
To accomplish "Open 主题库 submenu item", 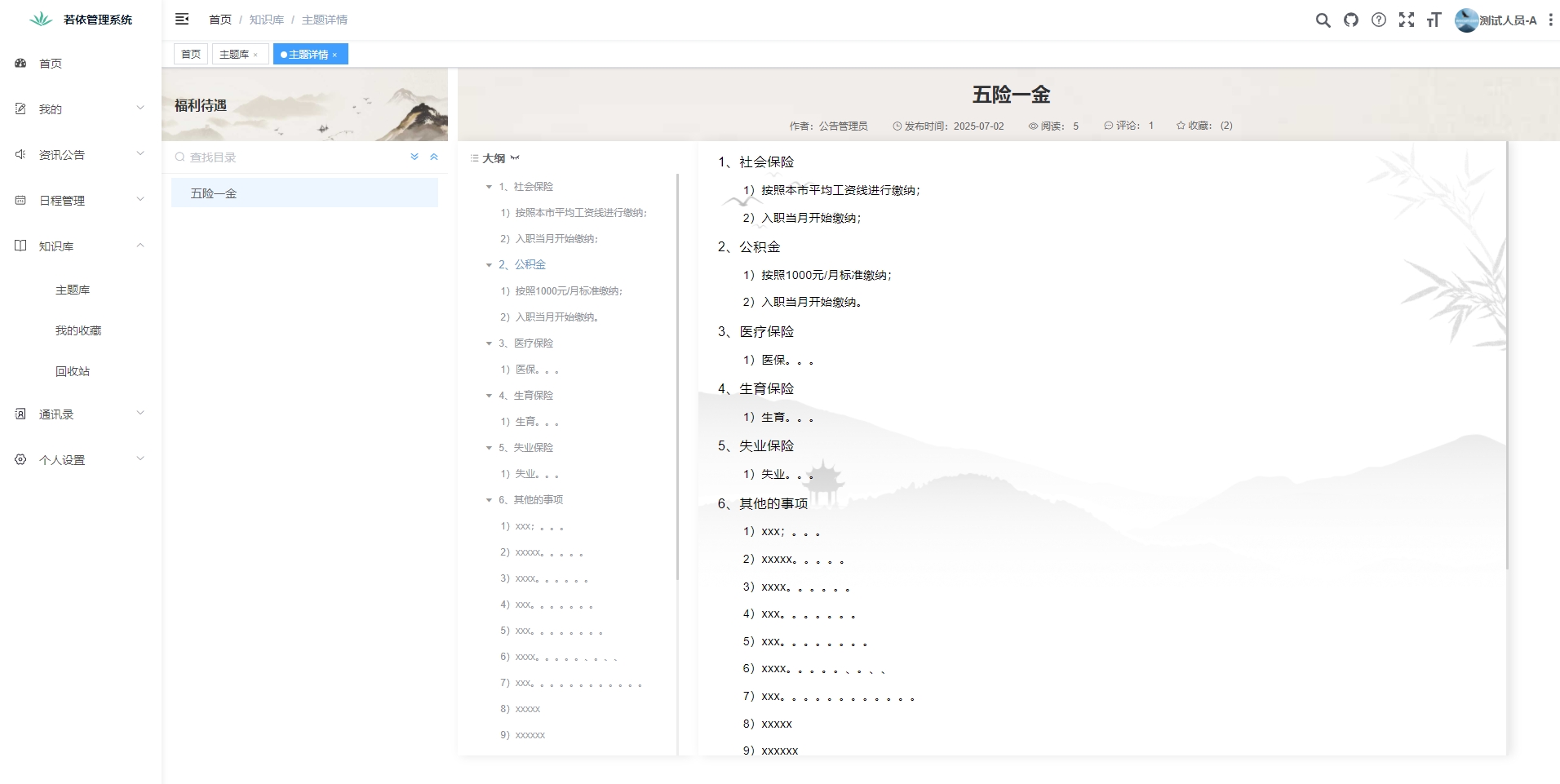I will click(x=80, y=290).
